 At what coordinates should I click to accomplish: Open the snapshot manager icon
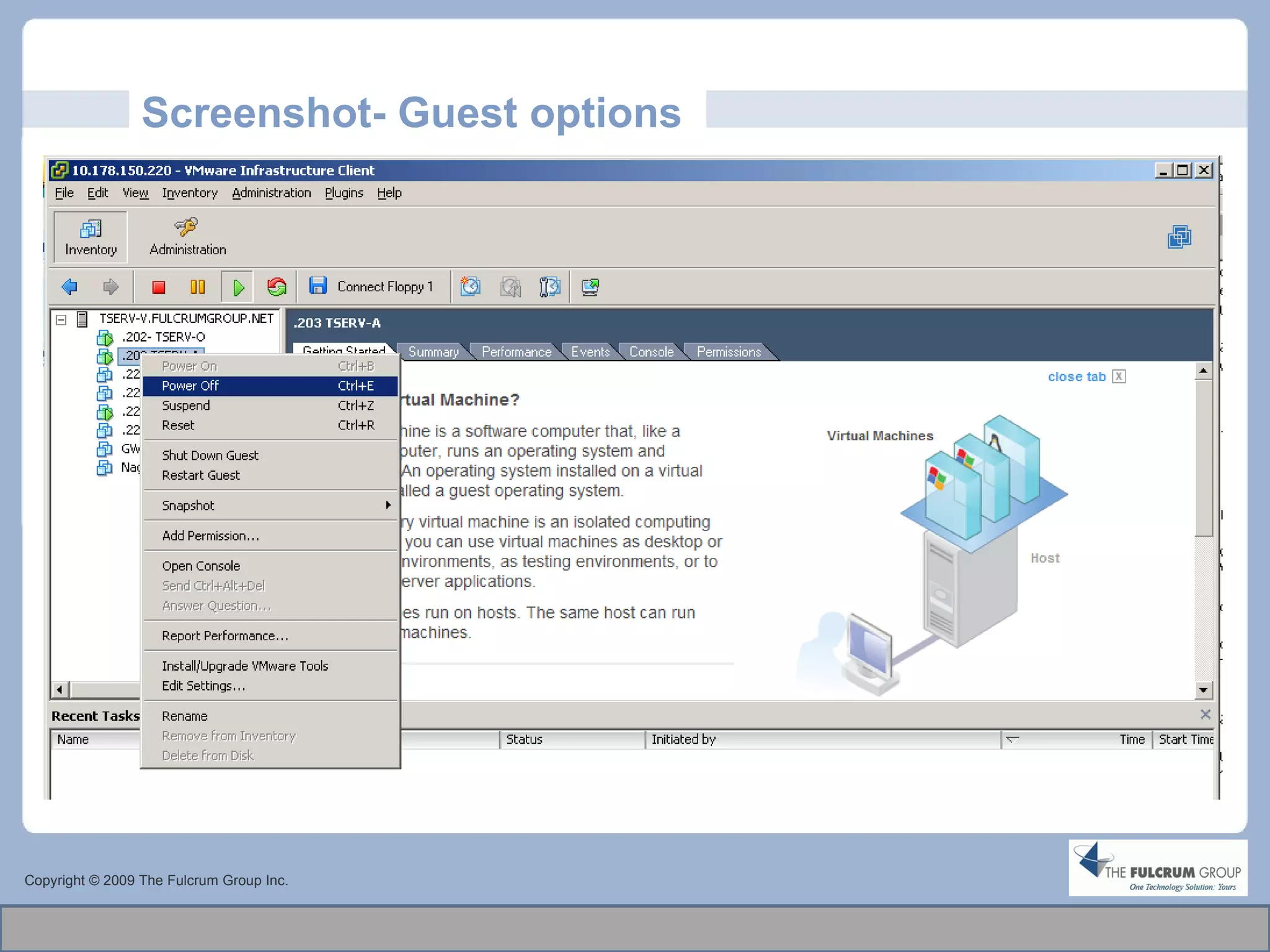[549, 286]
